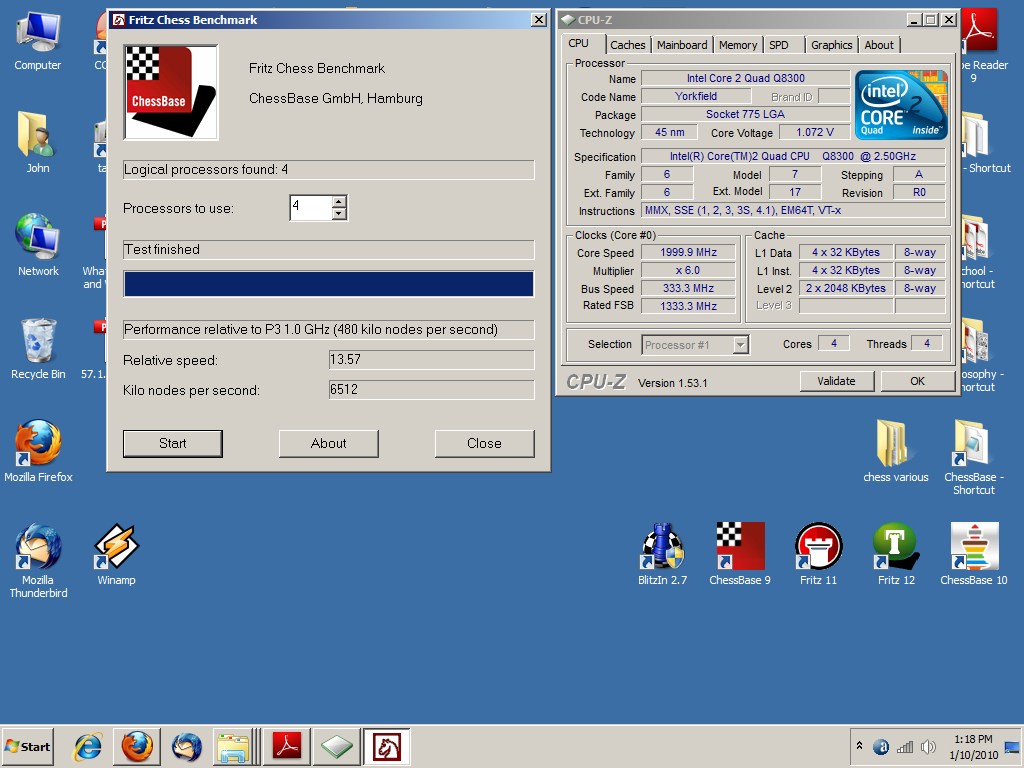The width and height of the screenshot is (1024, 768).
Task: Open the BlitzIn 2.7 shortcut
Action: click(662, 554)
